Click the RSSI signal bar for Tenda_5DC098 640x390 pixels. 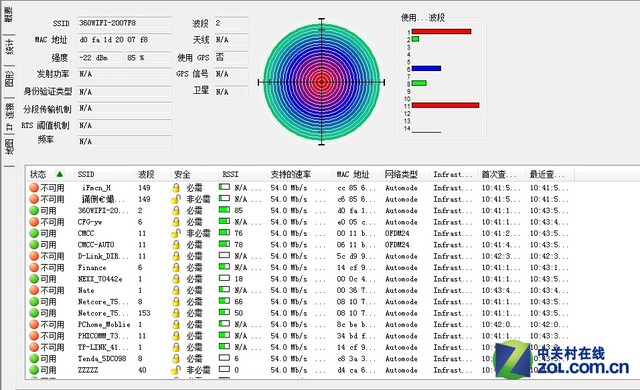pos(224,358)
